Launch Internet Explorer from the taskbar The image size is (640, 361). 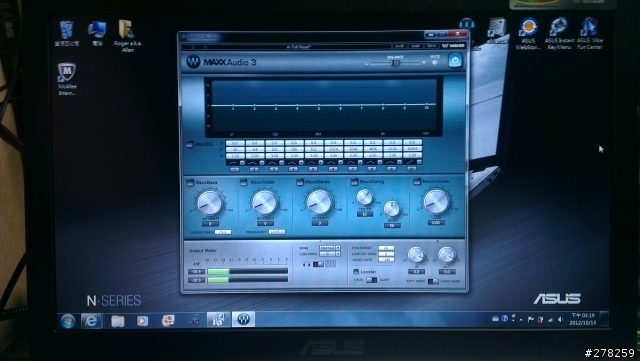point(92,321)
